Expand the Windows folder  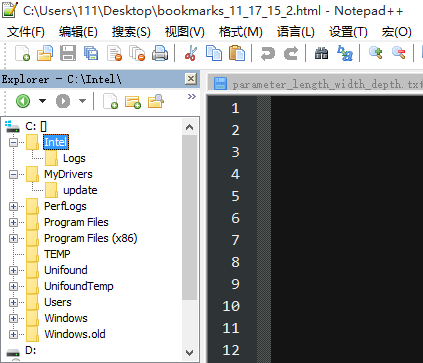(x=13, y=318)
